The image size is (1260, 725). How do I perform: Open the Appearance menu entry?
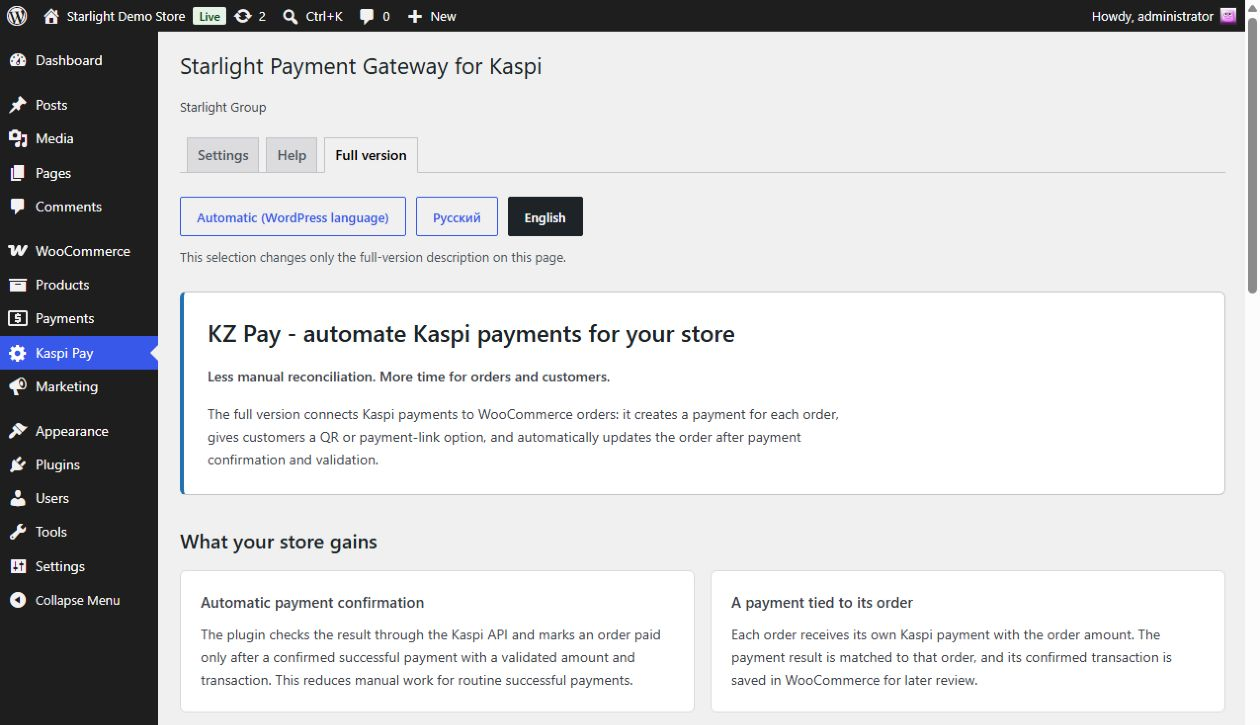coord(79,431)
